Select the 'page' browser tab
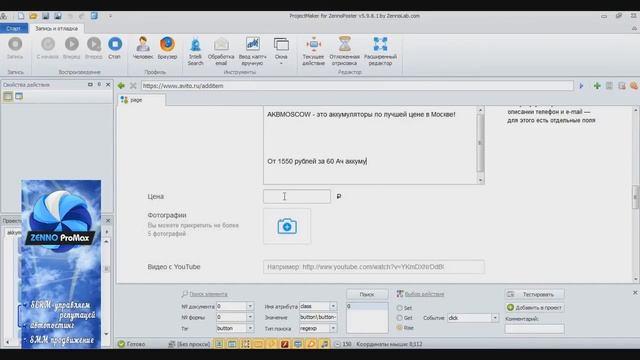The width and height of the screenshot is (640, 360). 141,100
